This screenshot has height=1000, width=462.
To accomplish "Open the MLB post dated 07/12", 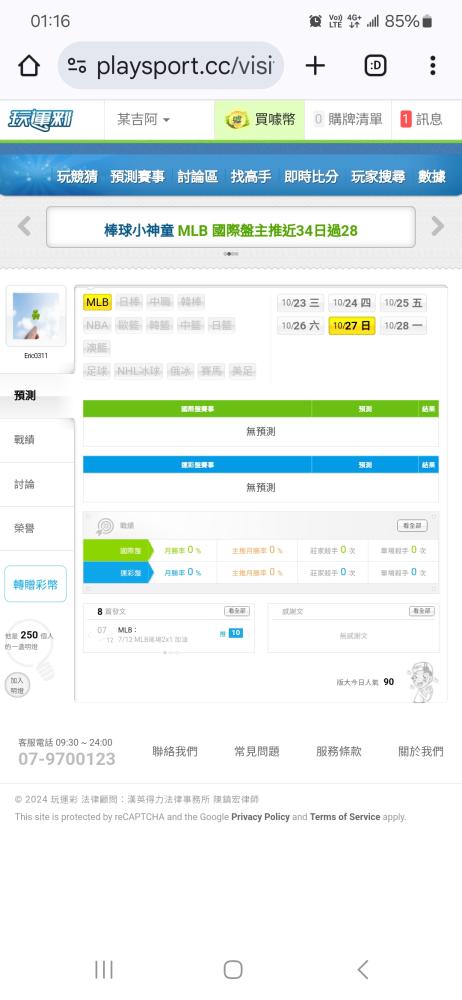I will 153,635.
